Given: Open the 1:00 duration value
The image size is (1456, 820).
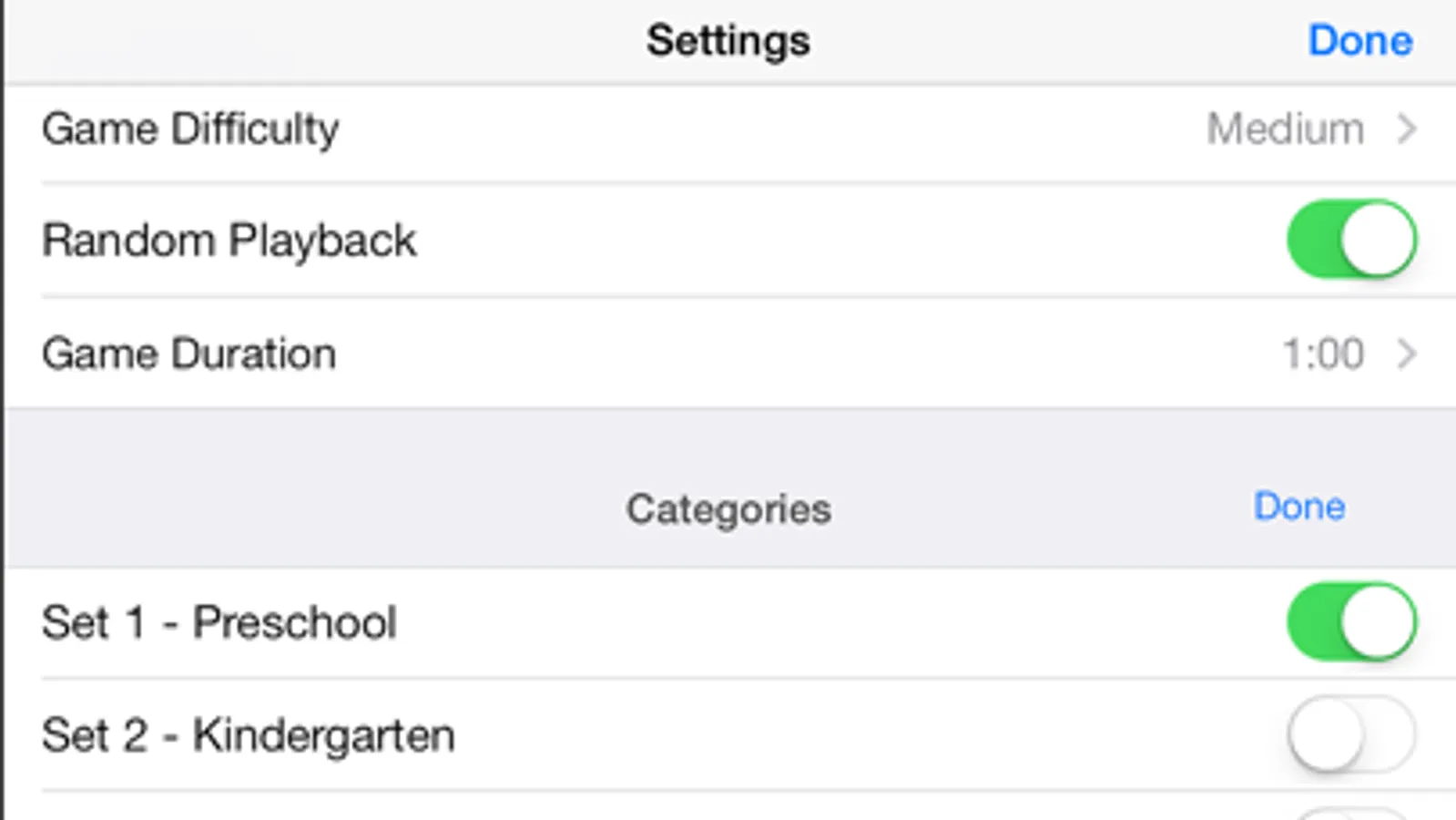Looking at the screenshot, I should 1322,354.
